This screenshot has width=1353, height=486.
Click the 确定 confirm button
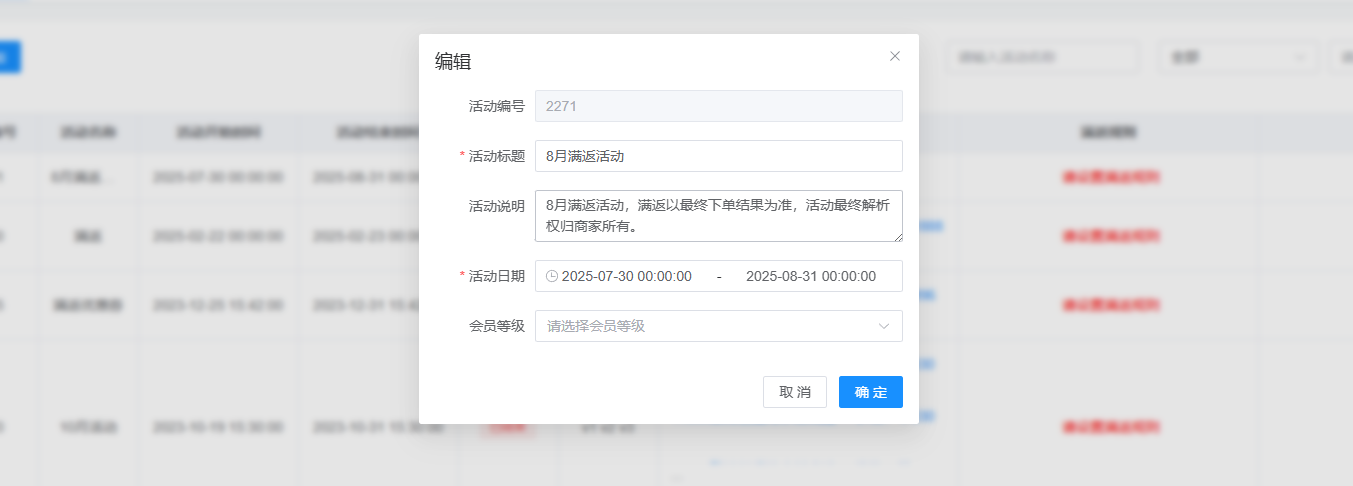coord(870,392)
